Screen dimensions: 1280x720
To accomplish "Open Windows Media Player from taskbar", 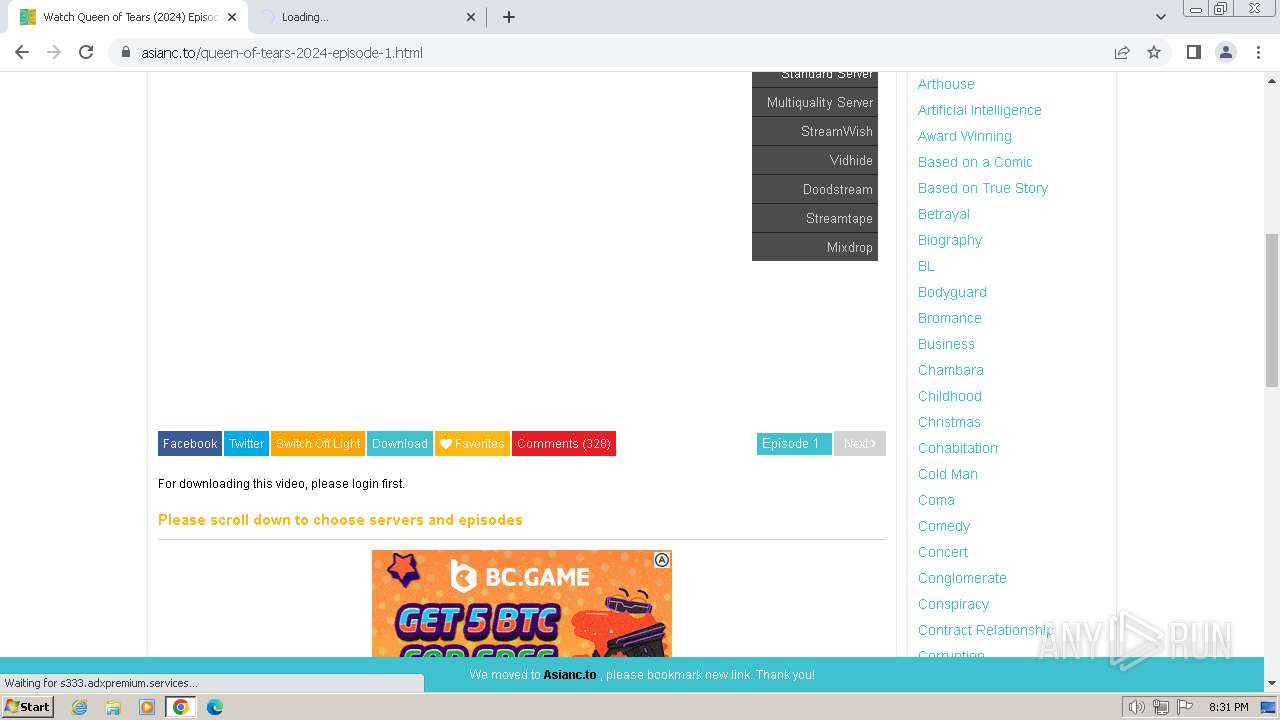I will [147, 707].
